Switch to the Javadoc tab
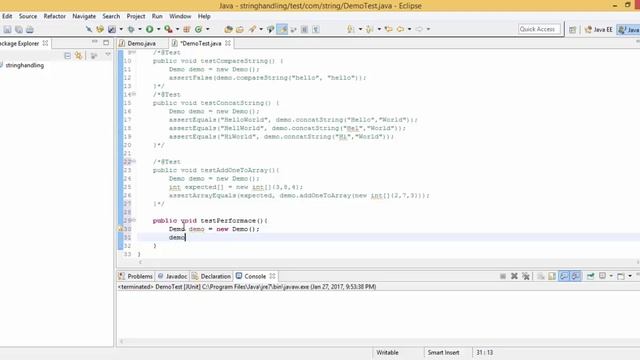This screenshot has height=360, width=640. coord(172,276)
